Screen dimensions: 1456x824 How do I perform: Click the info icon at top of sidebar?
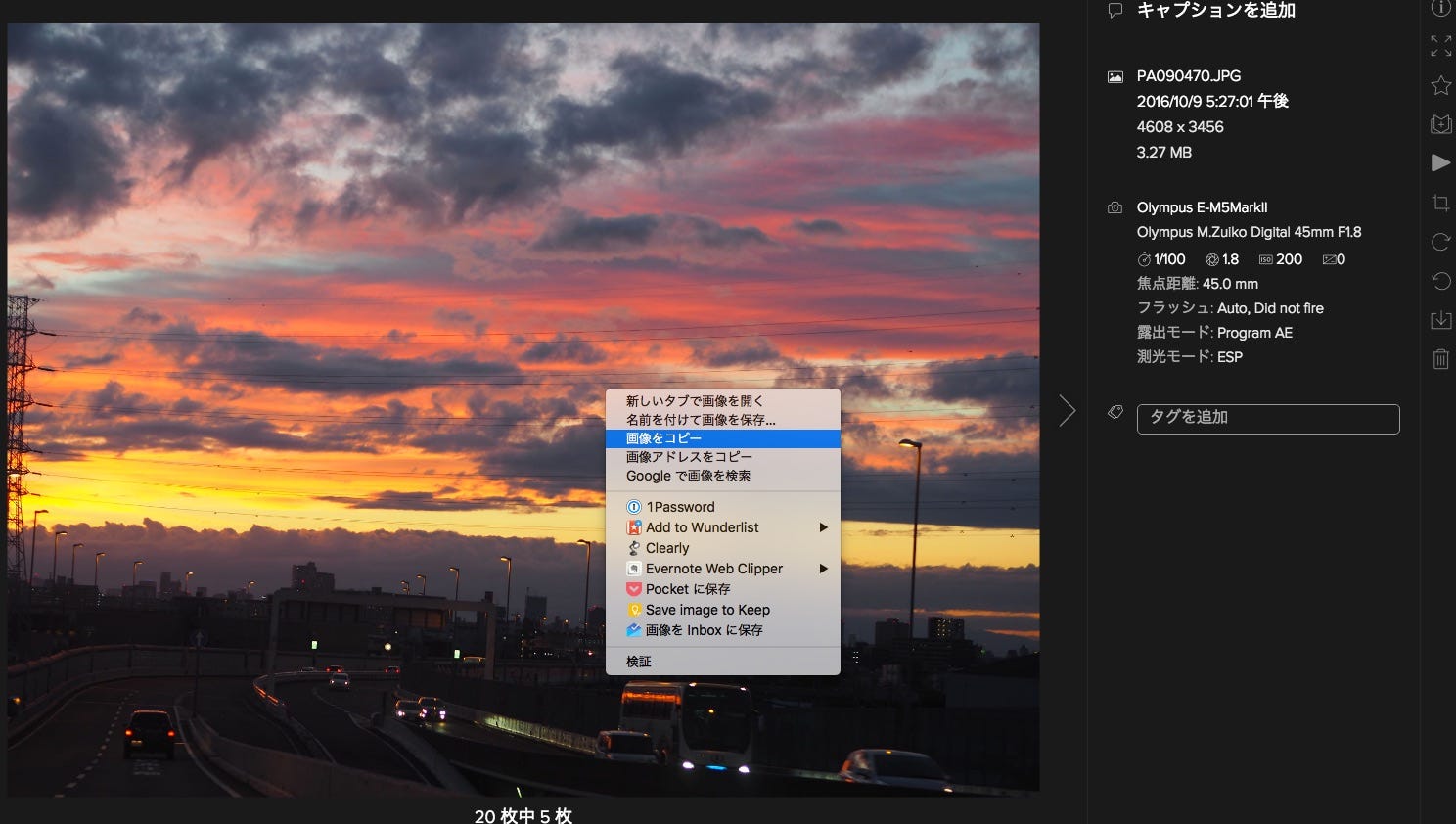(x=1440, y=8)
